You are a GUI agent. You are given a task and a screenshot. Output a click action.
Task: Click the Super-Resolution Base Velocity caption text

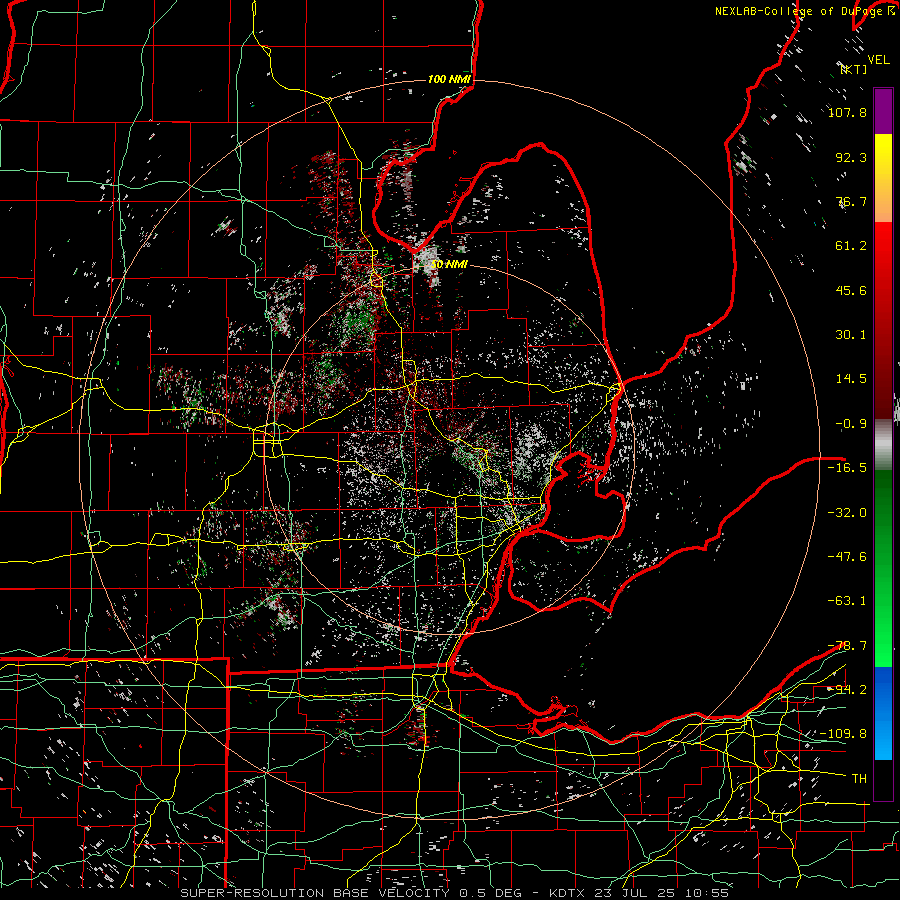[455, 893]
